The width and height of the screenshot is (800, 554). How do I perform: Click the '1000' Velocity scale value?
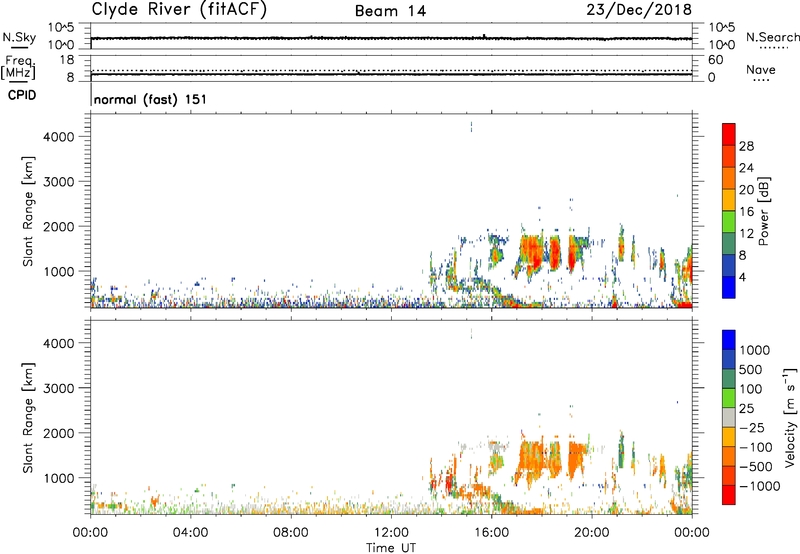(755, 350)
